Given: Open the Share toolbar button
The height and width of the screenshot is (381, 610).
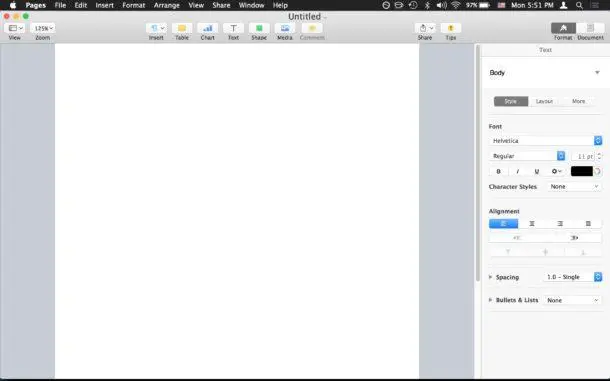Looking at the screenshot, I should click(425, 28).
